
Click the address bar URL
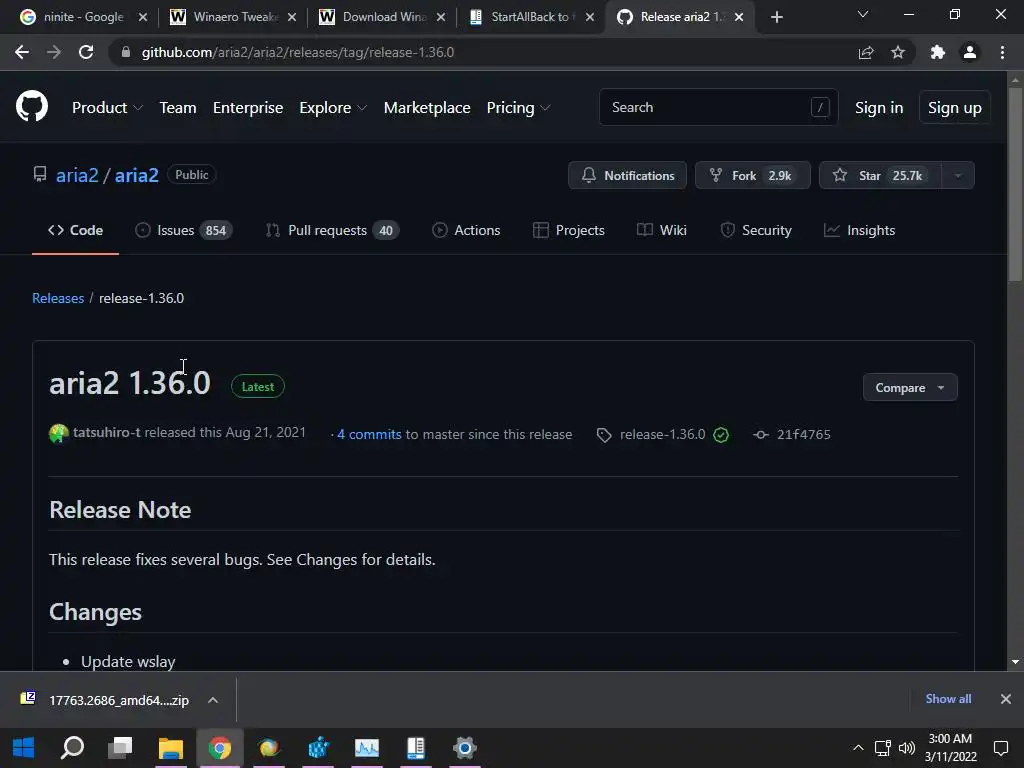(298, 52)
